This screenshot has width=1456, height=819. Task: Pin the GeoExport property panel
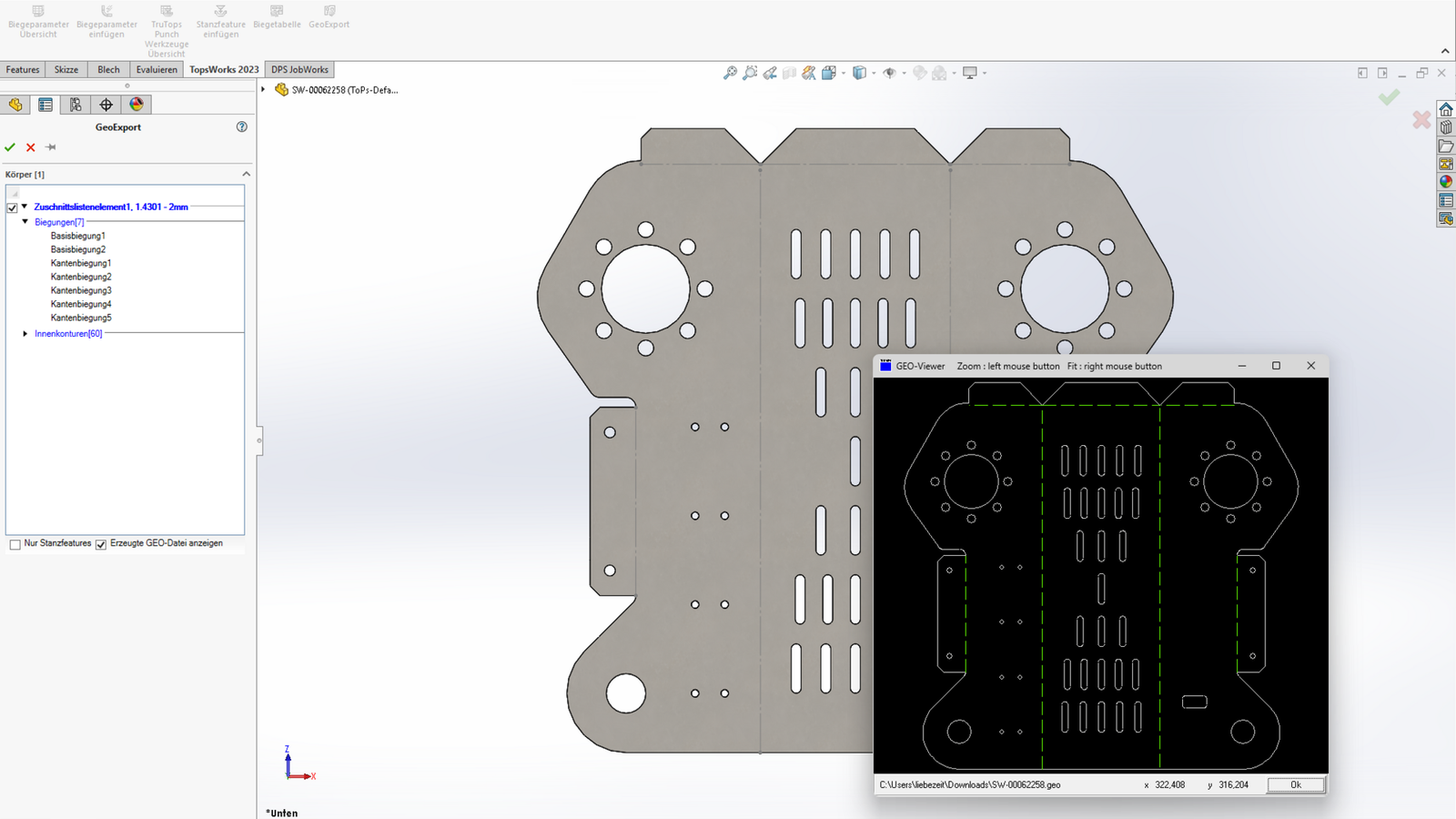(51, 147)
